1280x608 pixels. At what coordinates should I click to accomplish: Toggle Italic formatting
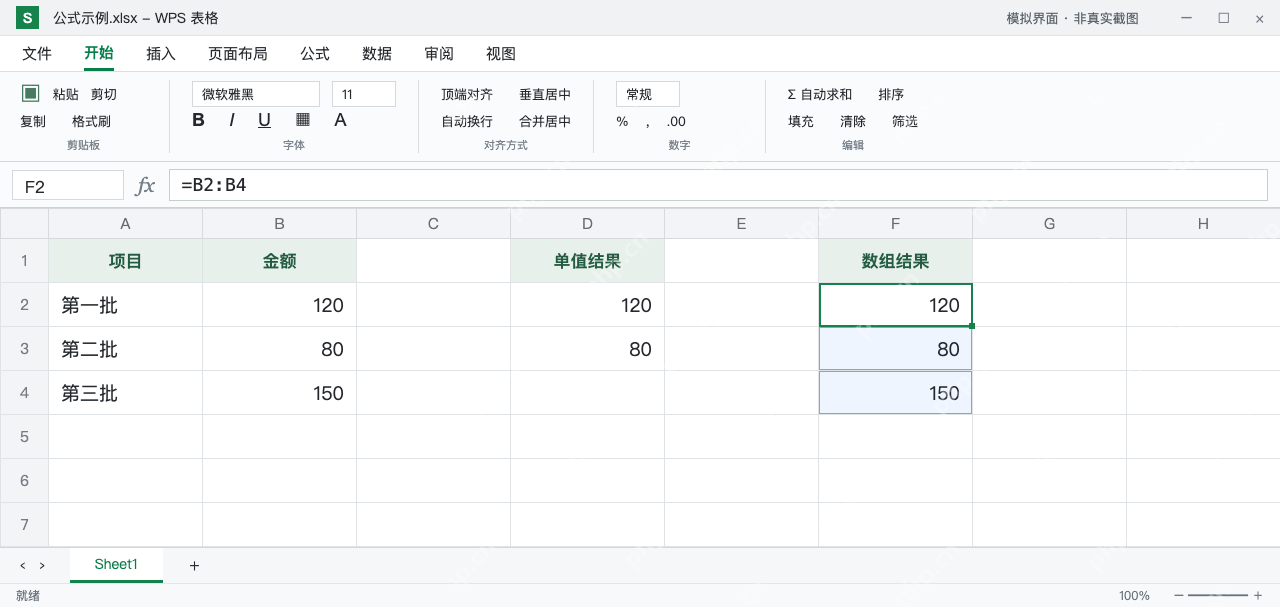click(x=231, y=120)
